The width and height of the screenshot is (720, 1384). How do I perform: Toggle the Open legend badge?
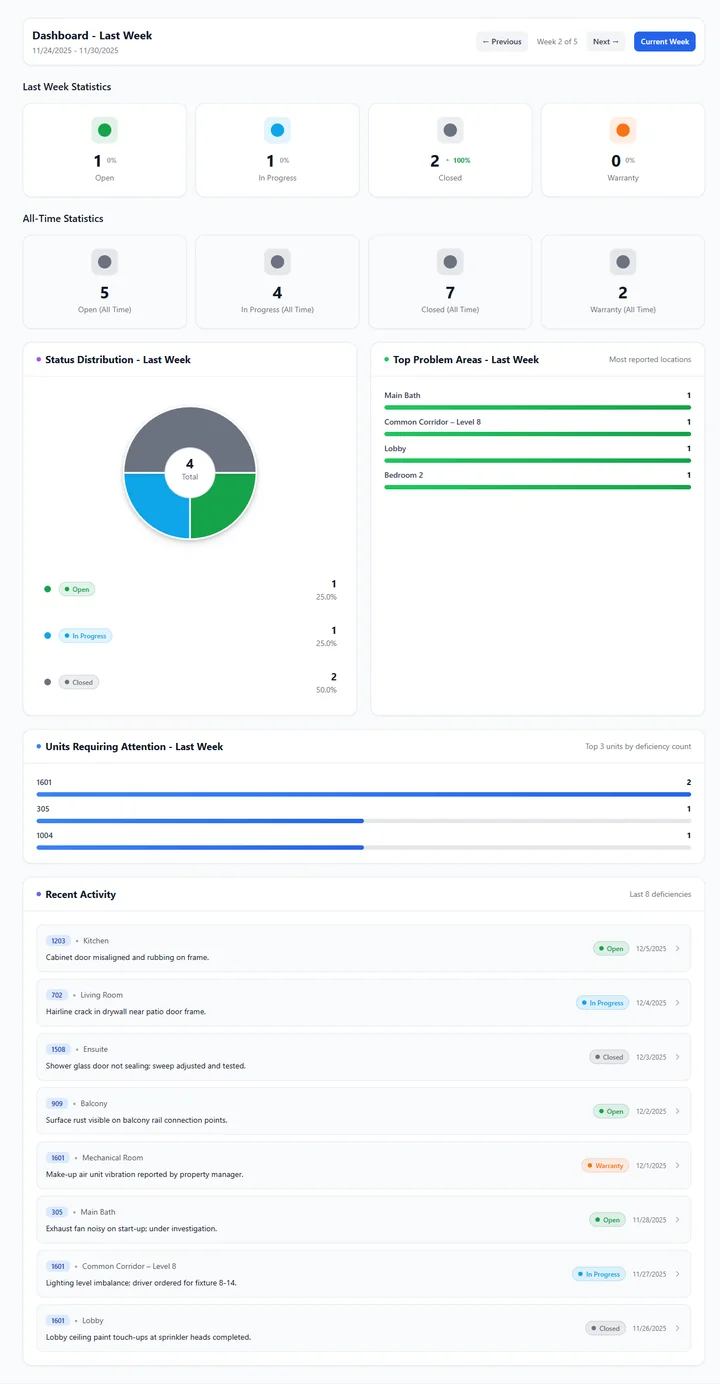77,589
